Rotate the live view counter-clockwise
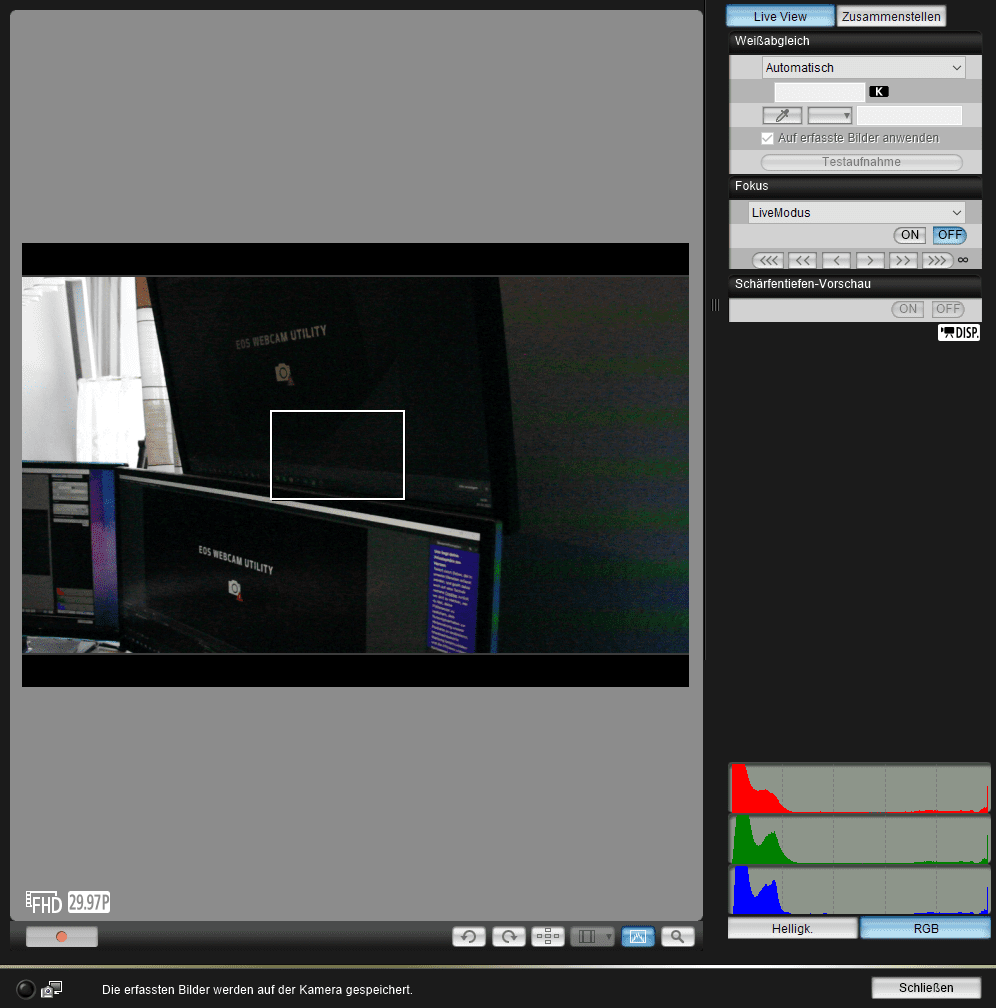 (469, 937)
